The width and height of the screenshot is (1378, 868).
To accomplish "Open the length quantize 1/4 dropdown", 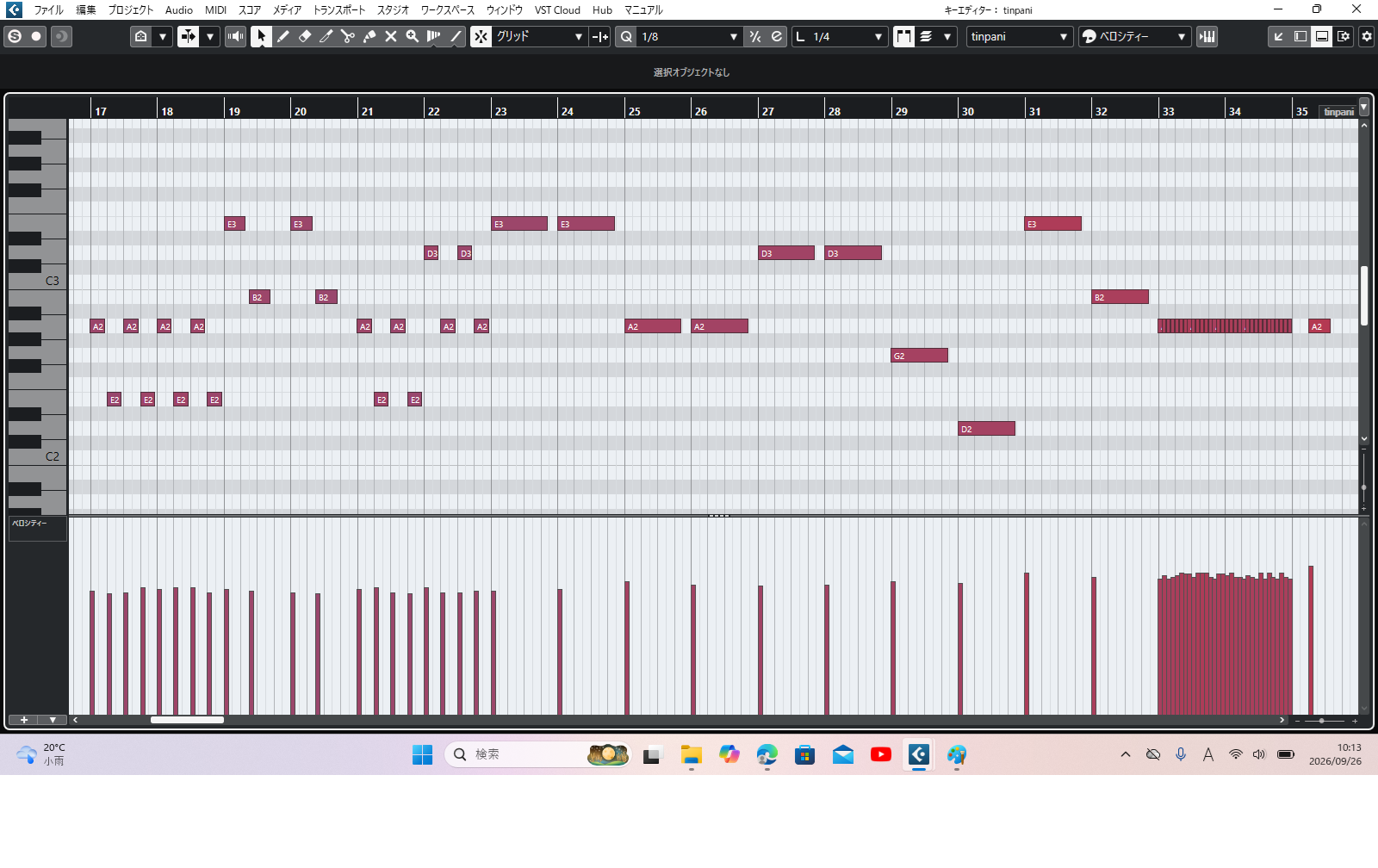I will 840,36.
